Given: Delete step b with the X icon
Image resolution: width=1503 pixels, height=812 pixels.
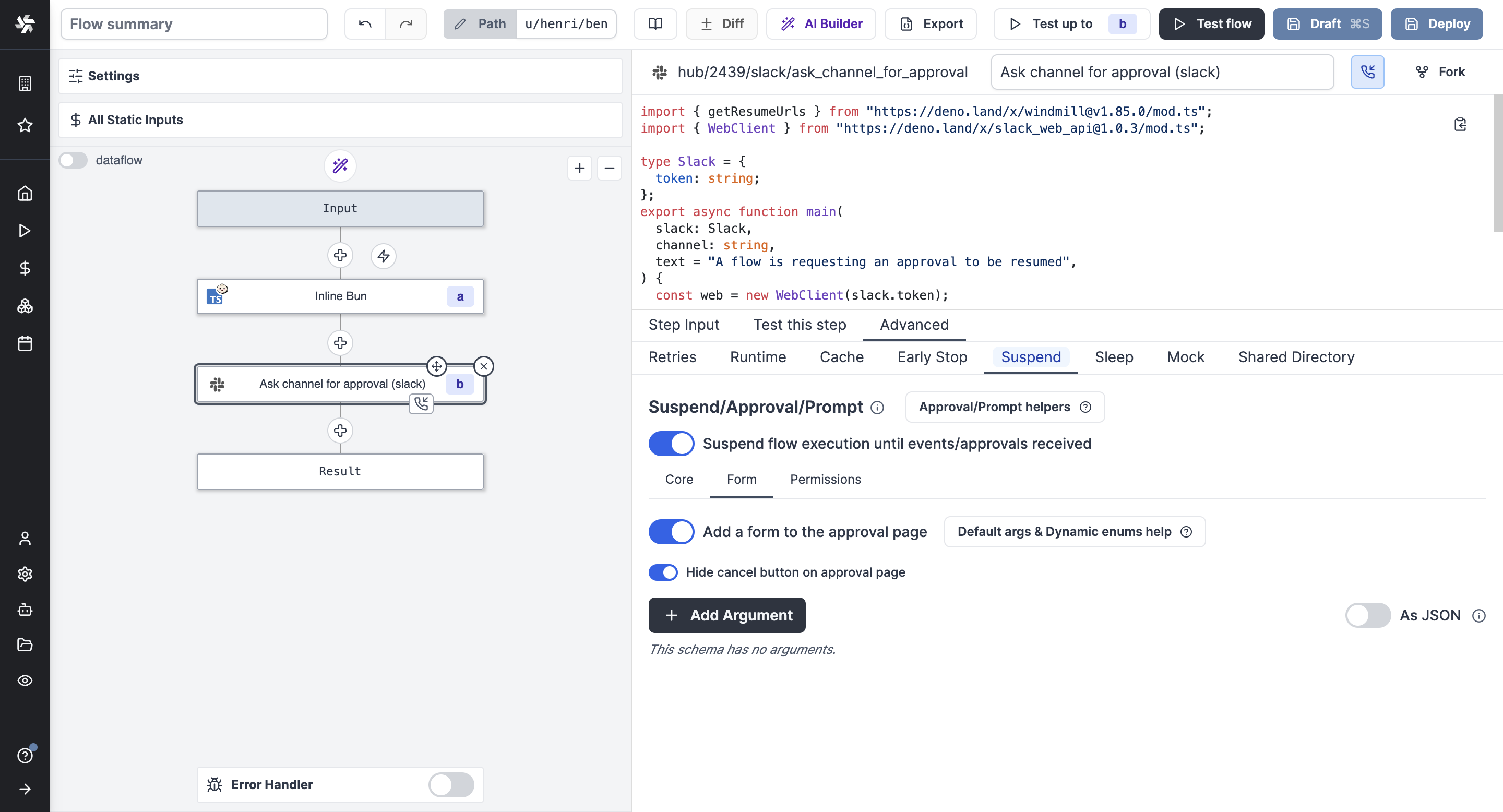Looking at the screenshot, I should (x=484, y=366).
